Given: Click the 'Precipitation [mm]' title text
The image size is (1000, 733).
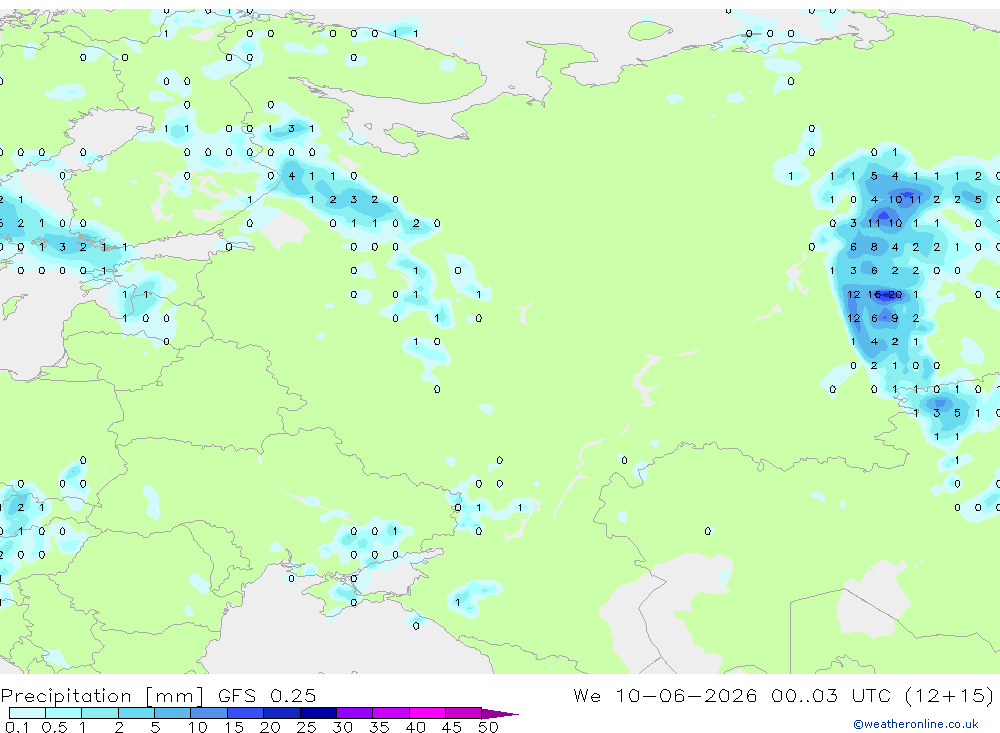Looking at the screenshot, I should (102, 696).
